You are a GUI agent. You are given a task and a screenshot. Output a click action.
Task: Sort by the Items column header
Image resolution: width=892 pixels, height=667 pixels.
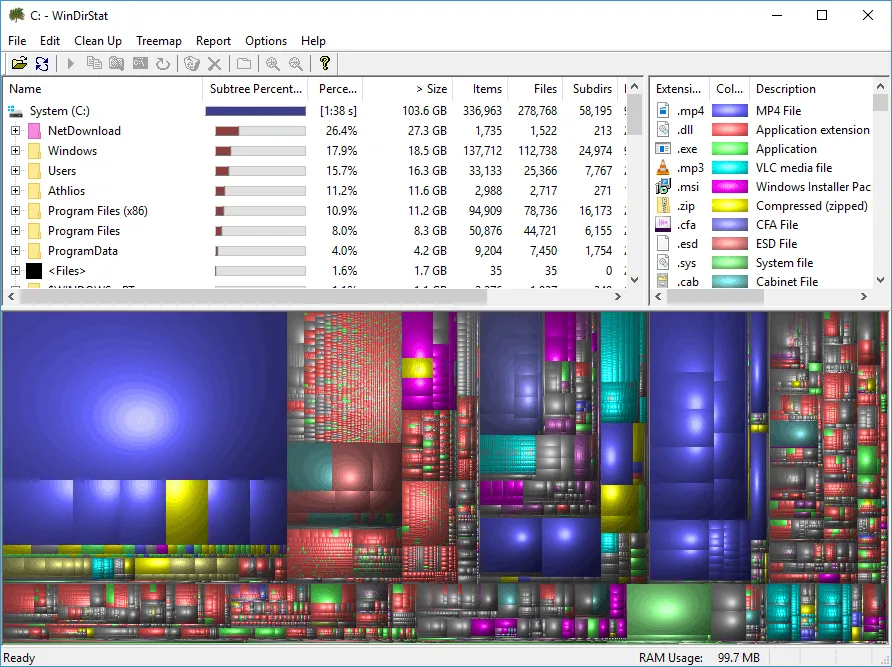(x=480, y=89)
